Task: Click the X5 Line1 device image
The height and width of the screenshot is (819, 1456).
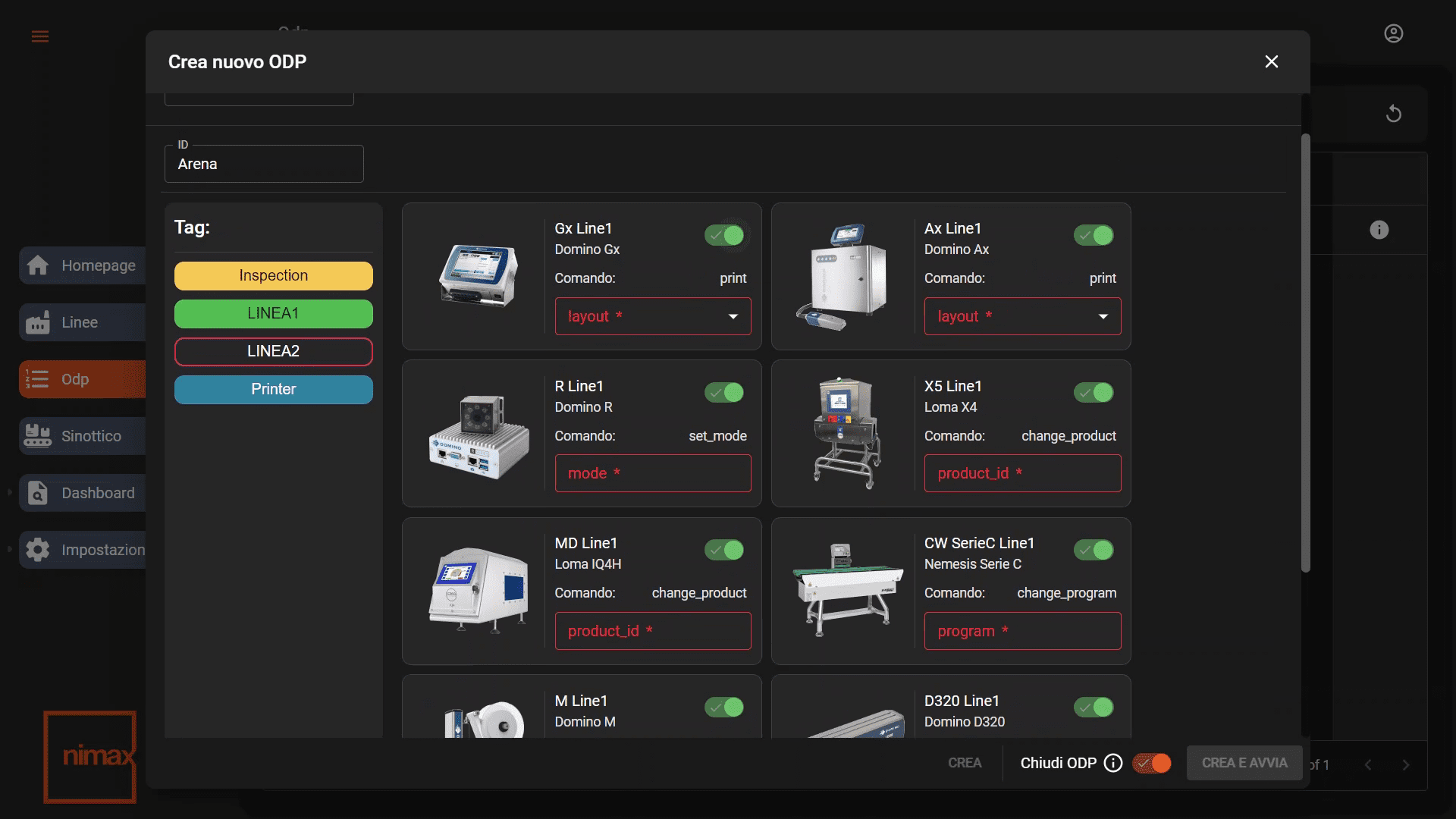Action: [x=847, y=433]
